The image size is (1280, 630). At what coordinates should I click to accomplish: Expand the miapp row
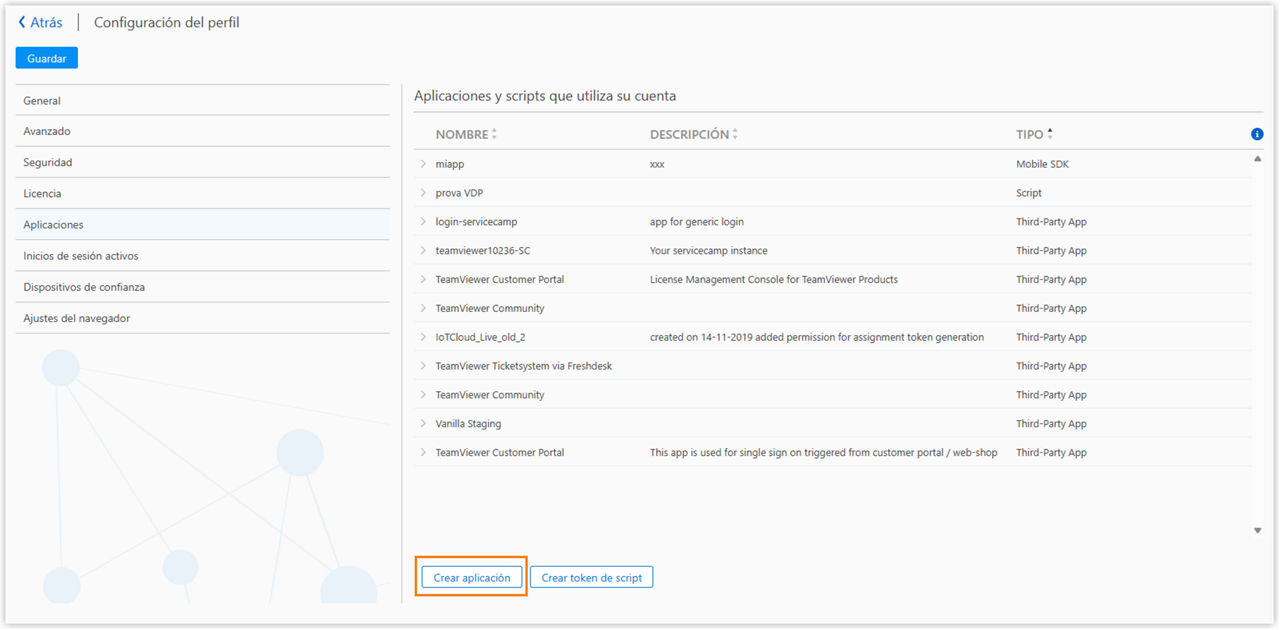pos(423,164)
